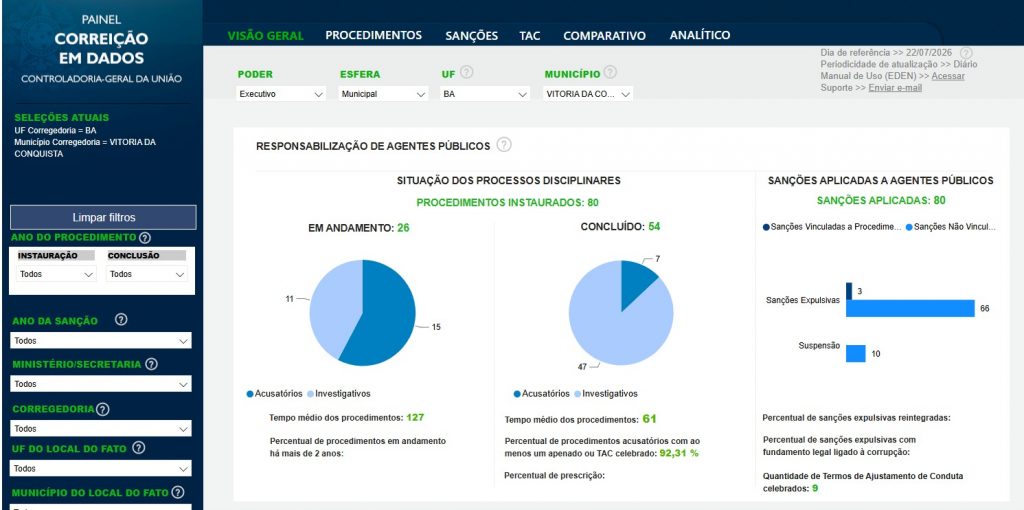Open the COMPARATIVO tab

(604, 36)
